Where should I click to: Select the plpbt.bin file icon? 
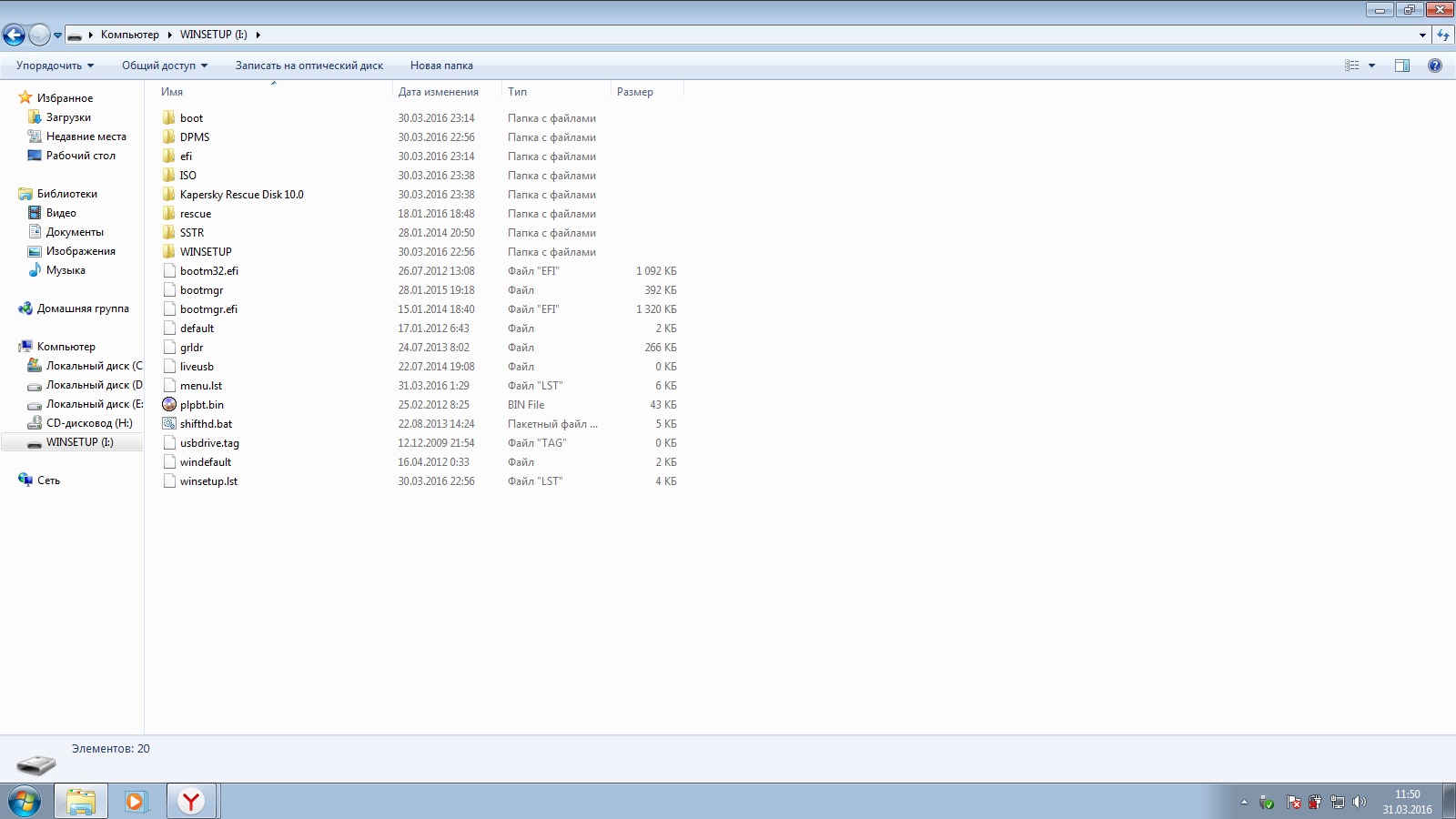tap(169, 405)
